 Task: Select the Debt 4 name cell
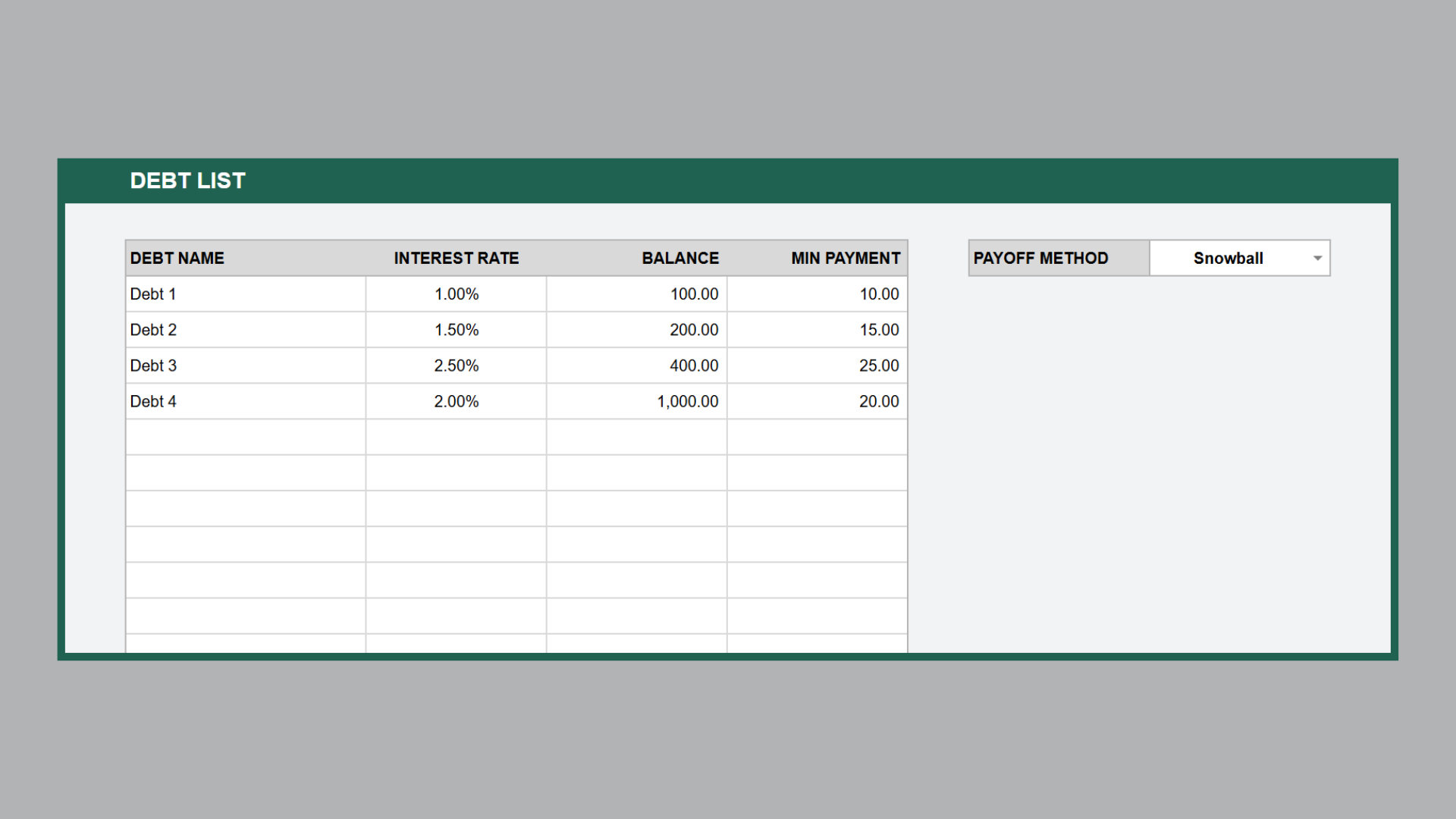[x=245, y=401]
